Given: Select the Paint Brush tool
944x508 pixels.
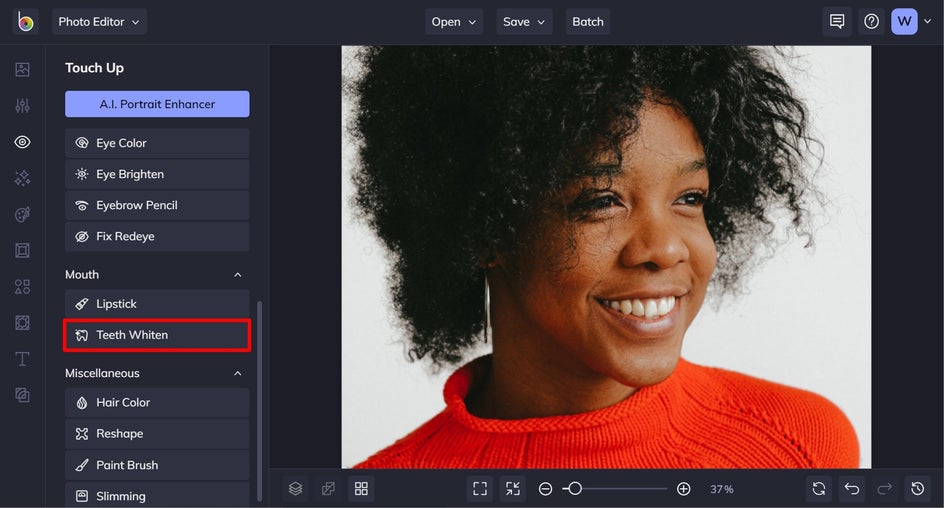Looking at the screenshot, I should 157,465.
